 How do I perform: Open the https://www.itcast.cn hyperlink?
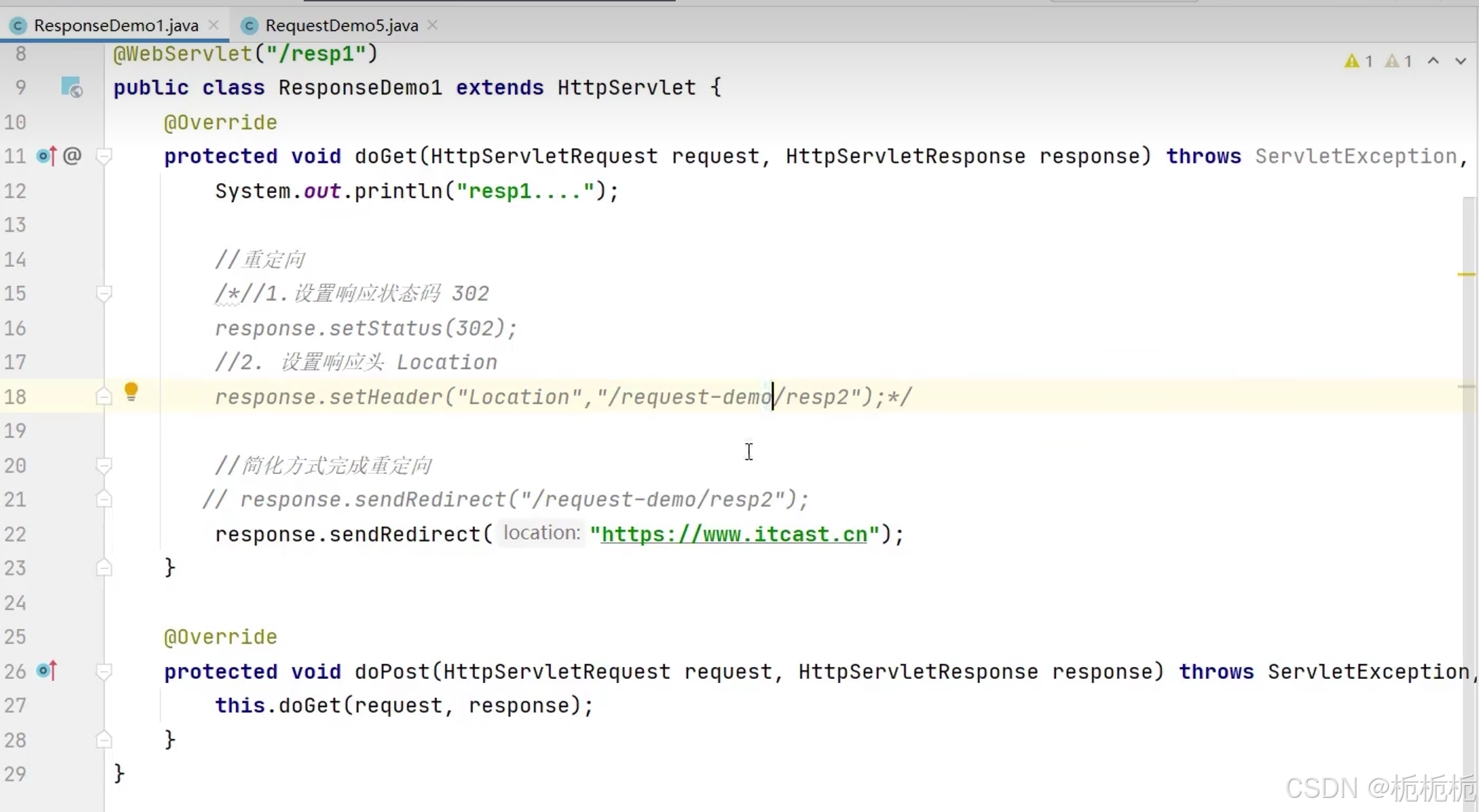(x=733, y=534)
